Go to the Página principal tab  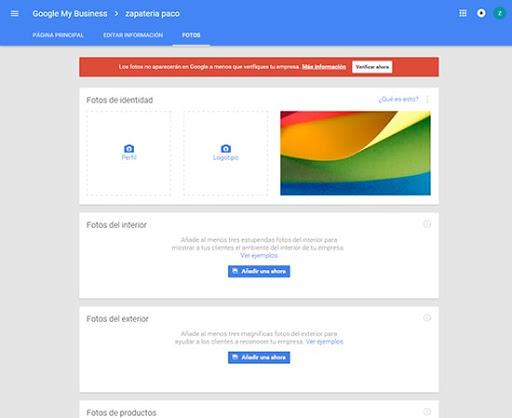(58, 35)
